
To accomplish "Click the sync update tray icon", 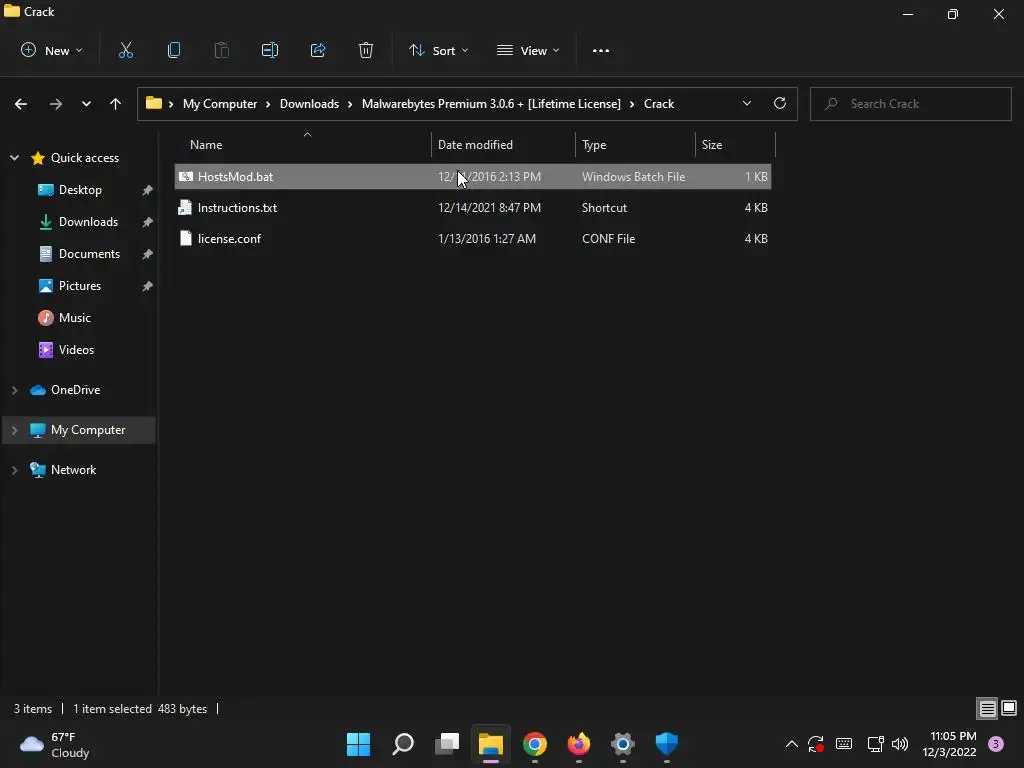I will pos(815,744).
